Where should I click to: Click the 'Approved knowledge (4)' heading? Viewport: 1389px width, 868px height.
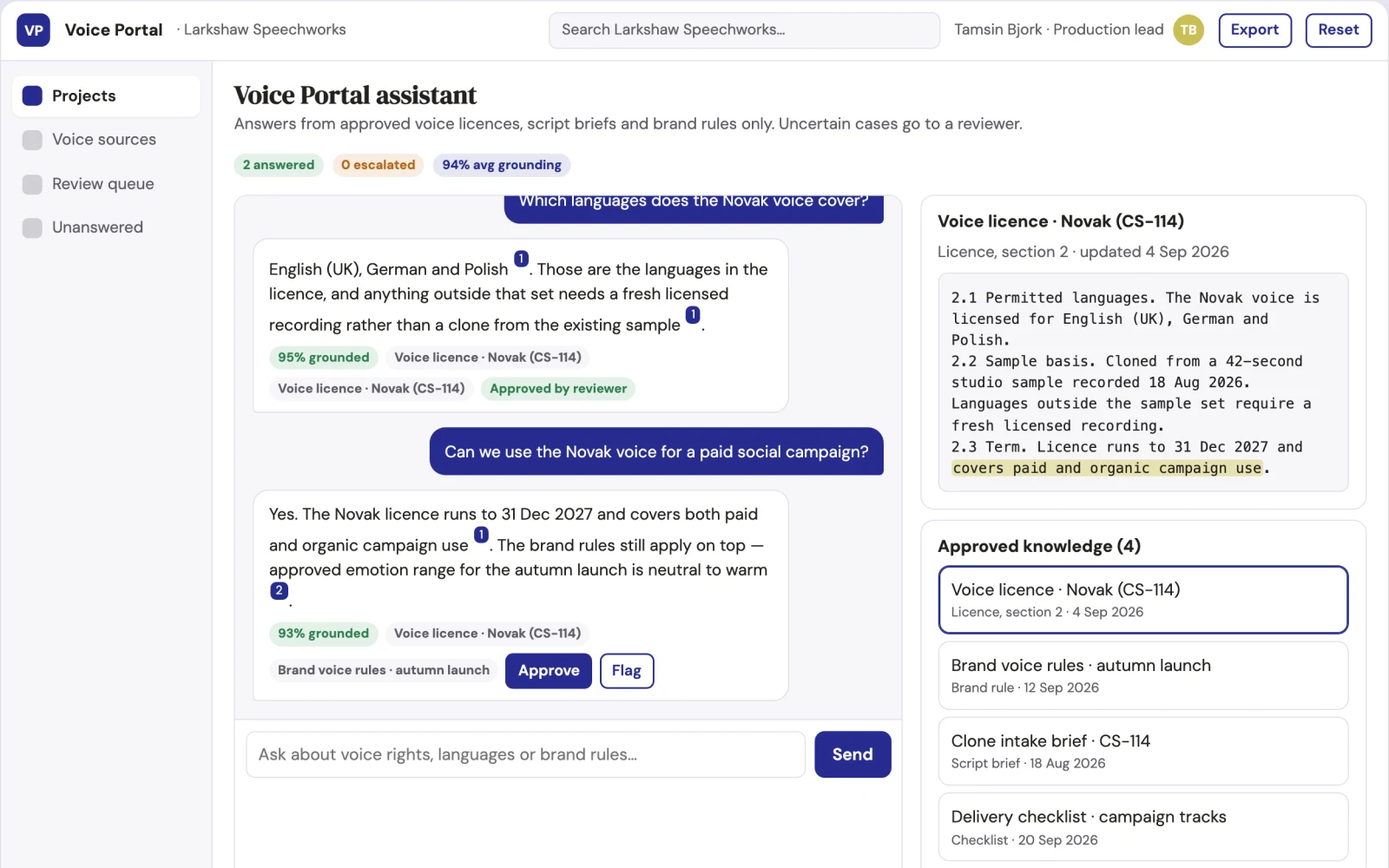(1039, 546)
